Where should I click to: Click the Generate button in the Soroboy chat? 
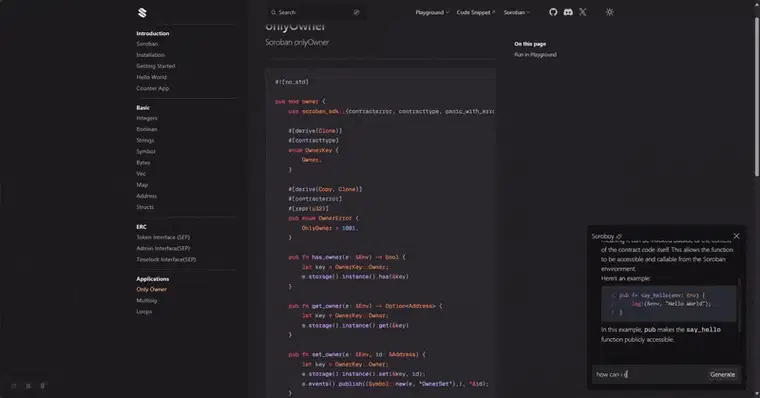[x=722, y=374]
